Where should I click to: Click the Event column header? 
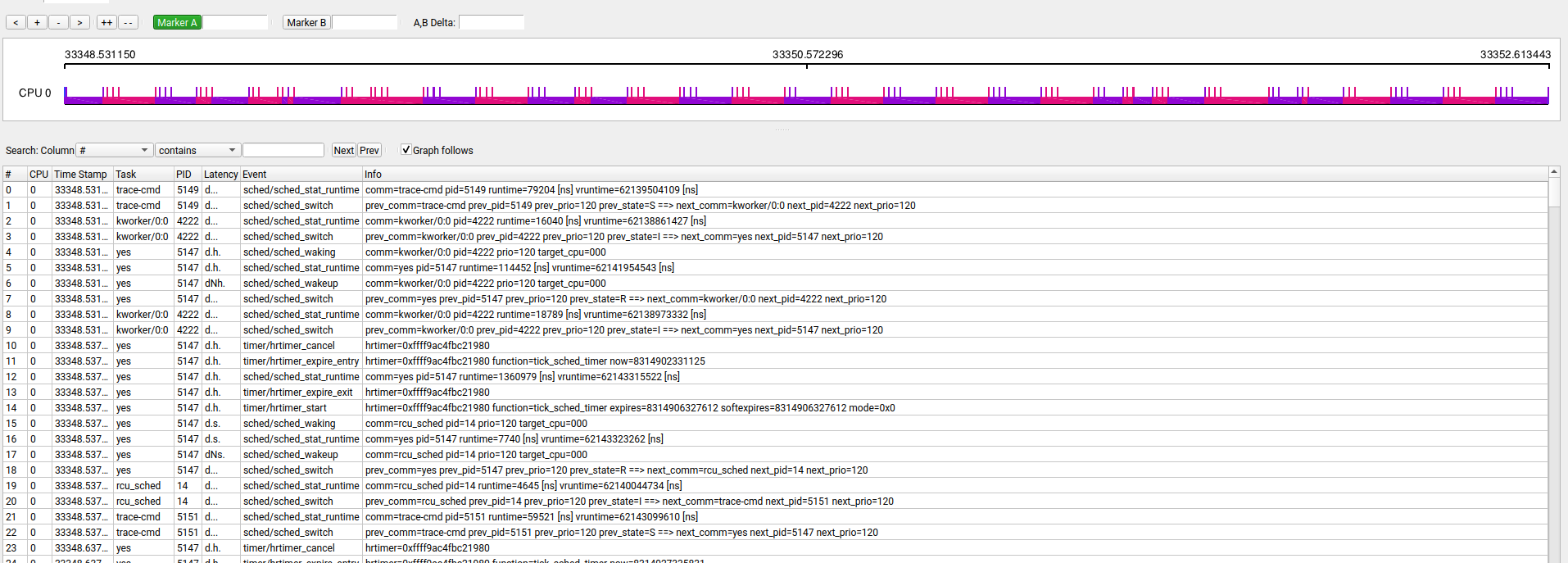coord(255,174)
